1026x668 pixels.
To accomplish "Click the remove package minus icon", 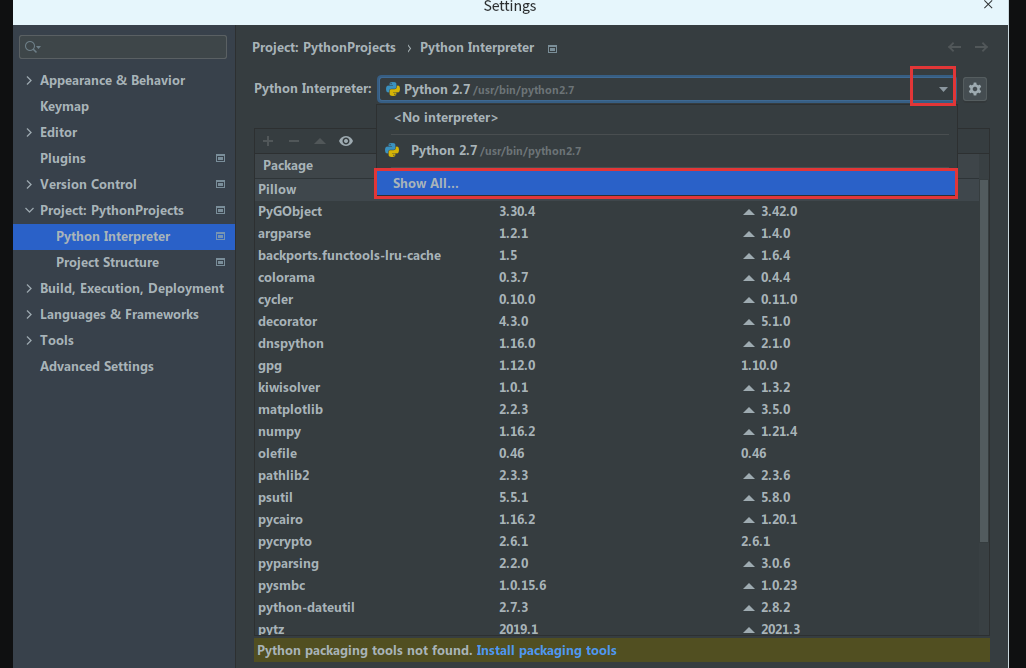I will 294,141.
